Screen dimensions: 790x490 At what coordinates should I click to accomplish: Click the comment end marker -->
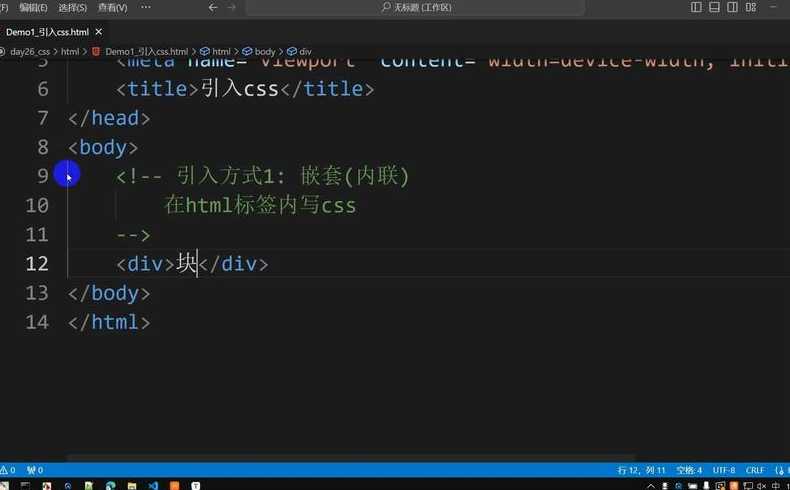pyautogui.click(x=133, y=235)
